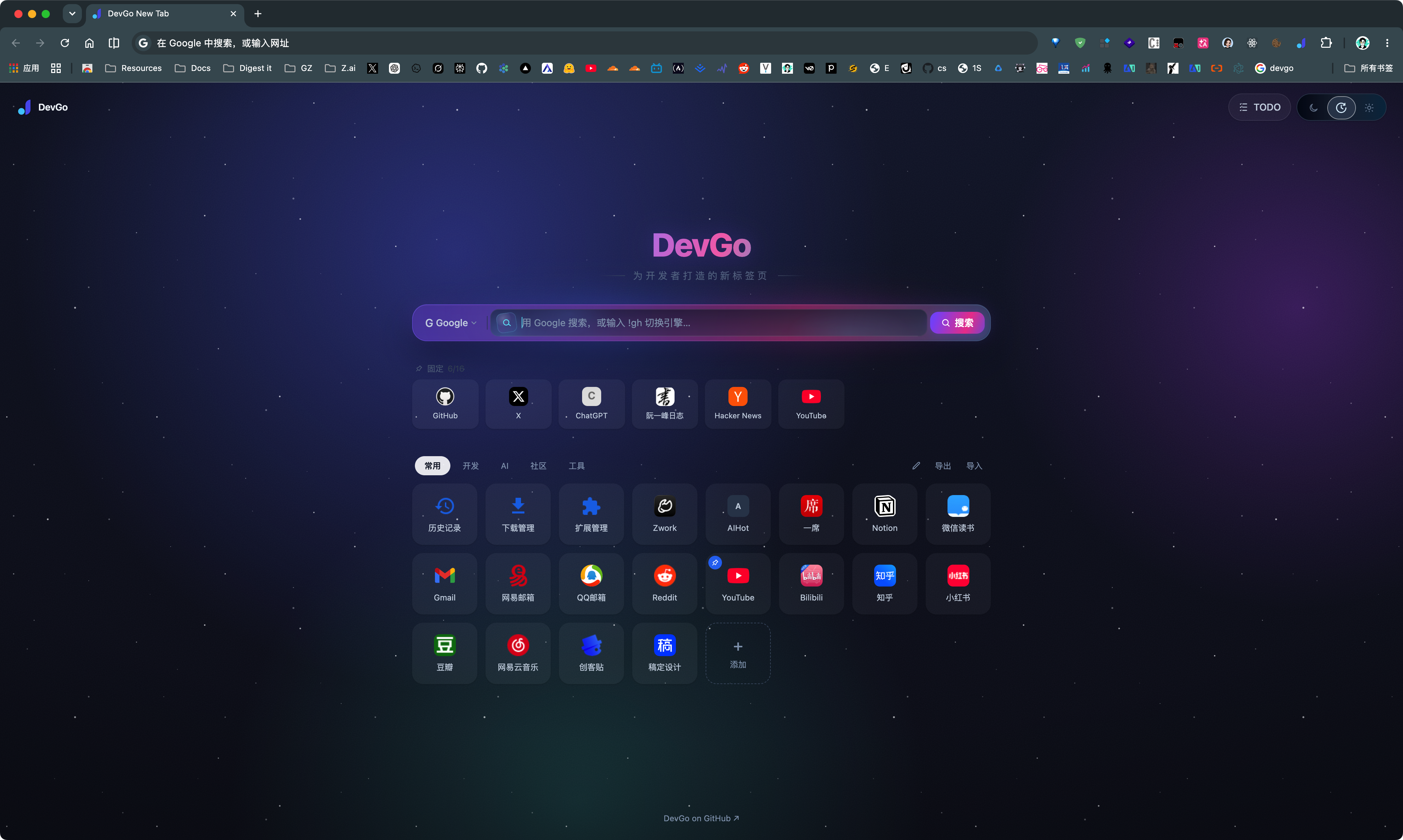Open the 网易云音乐 shortcut
The width and height of the screenshot is (1403, 840).
pos(518,653)
